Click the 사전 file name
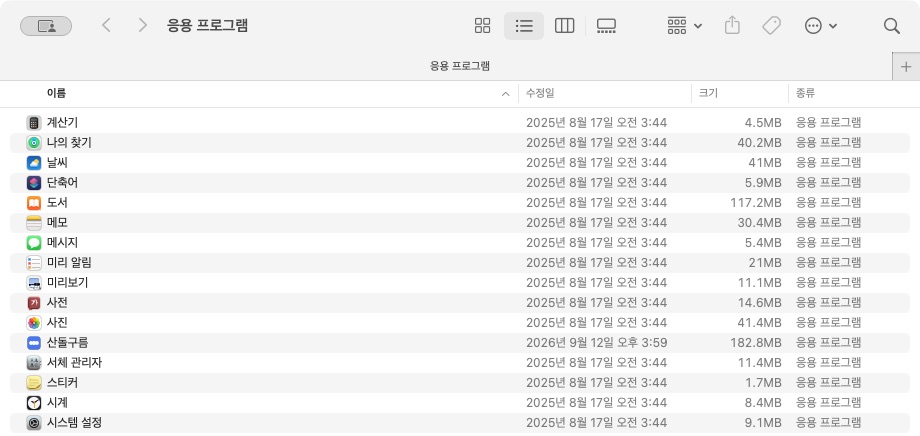 coord(58,302)
